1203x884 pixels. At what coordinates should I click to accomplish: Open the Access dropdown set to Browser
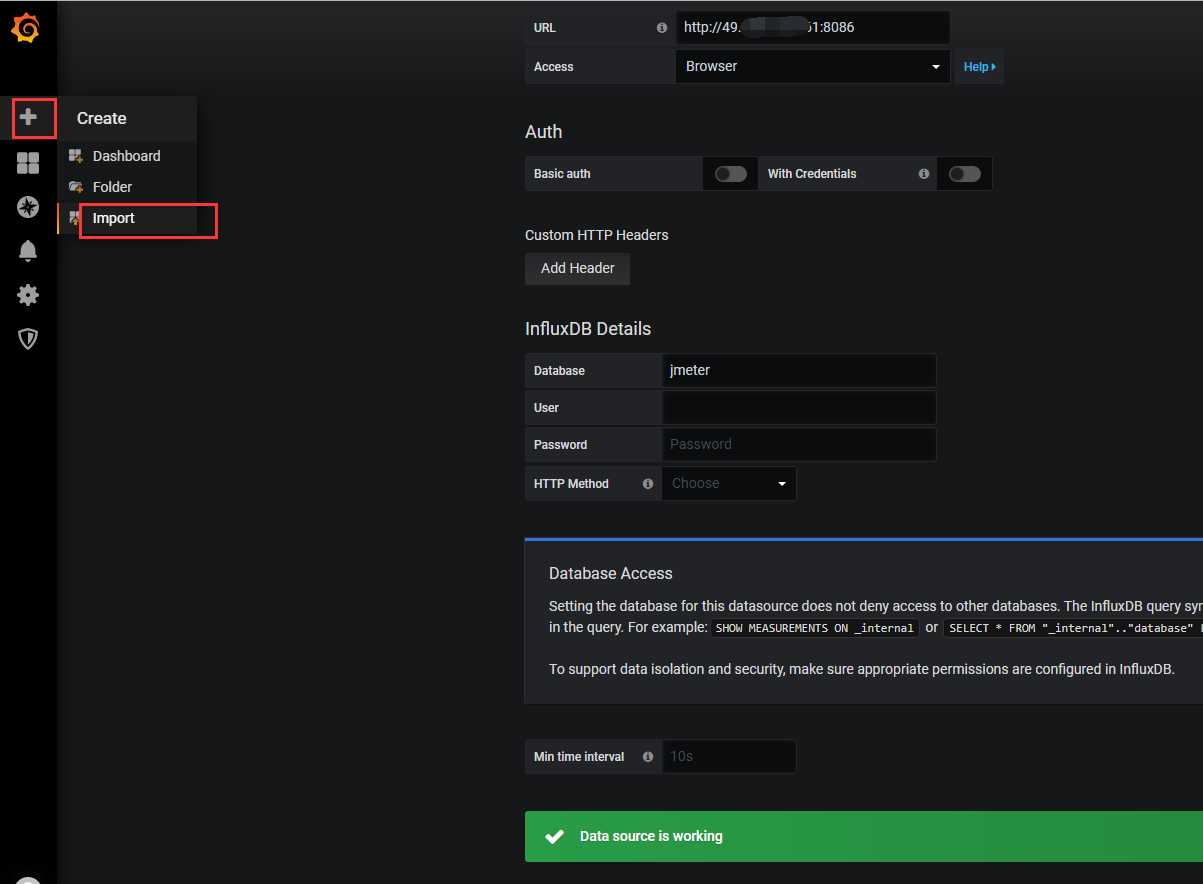click(x=813, y=67)
